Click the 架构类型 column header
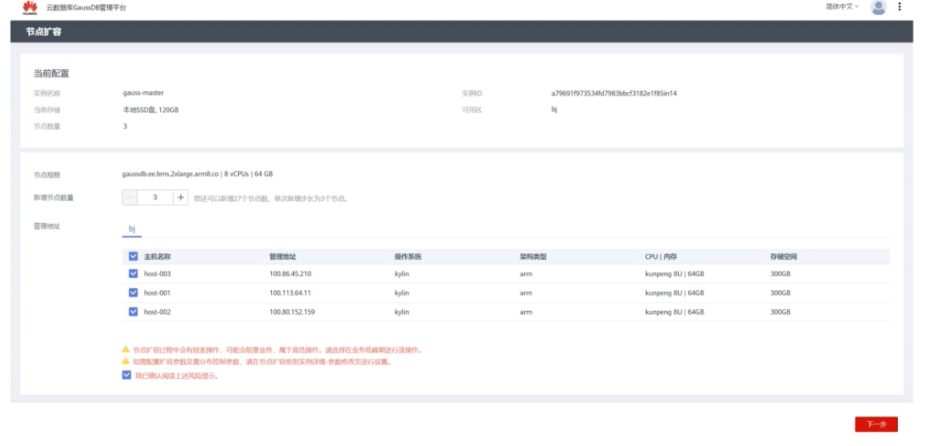Viewport: 936px width, 446px height. point(533,257)
